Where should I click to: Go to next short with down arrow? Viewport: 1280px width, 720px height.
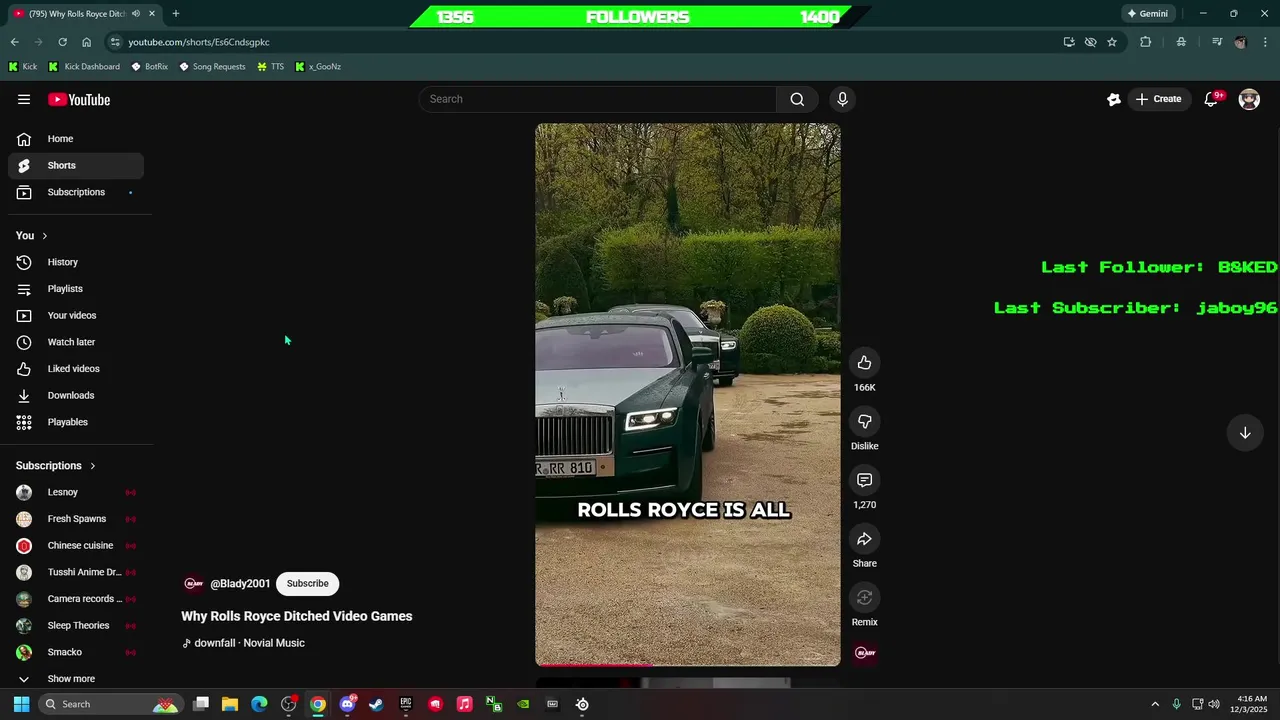coord(1245,433)
